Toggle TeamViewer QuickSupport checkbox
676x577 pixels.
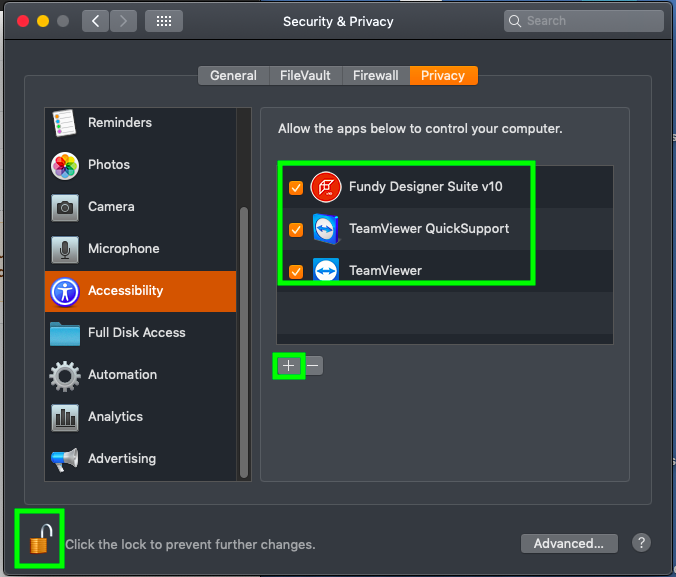(296, 229)
